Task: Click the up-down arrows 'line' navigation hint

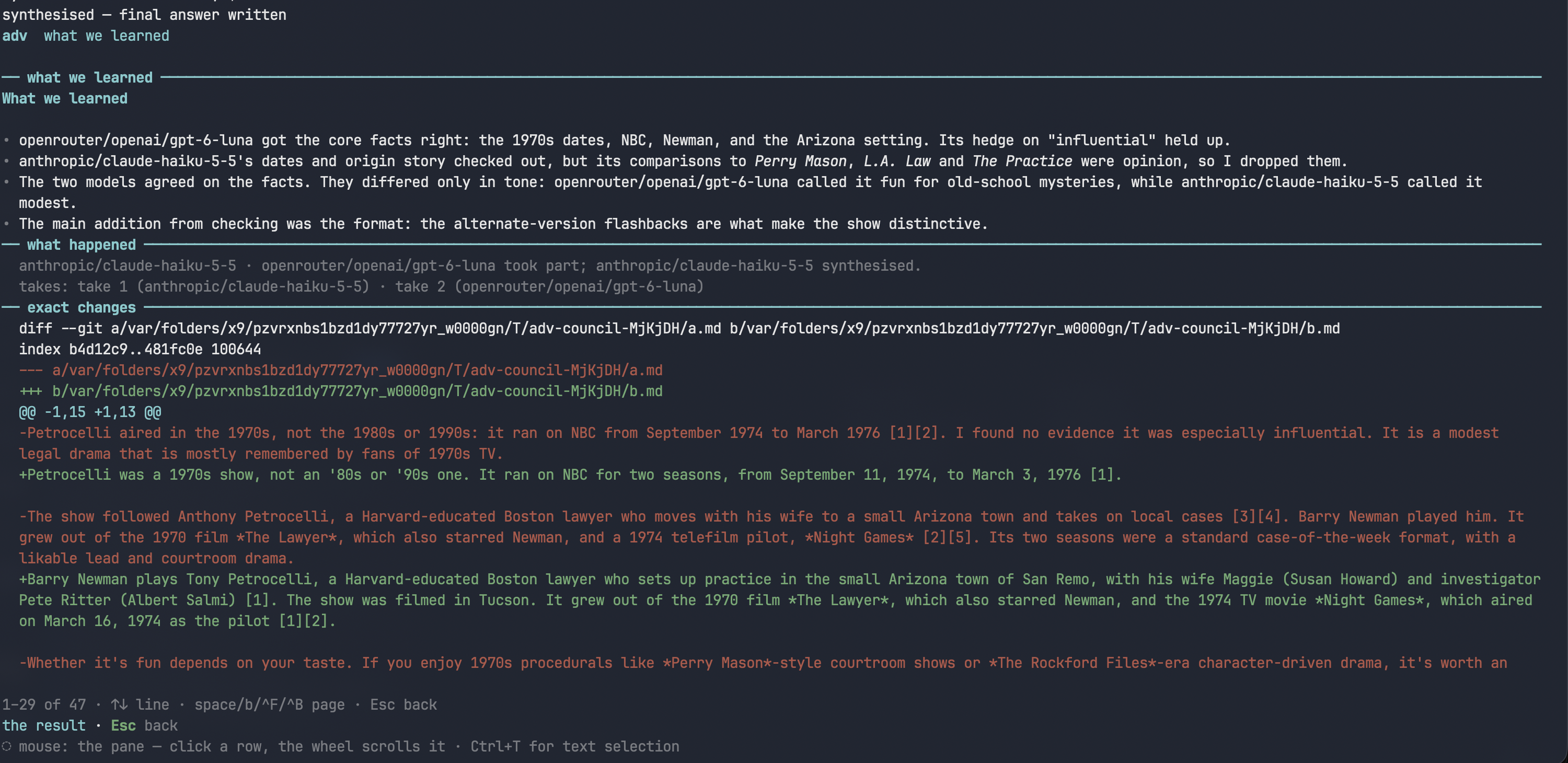Action: (x=140, y=704)
